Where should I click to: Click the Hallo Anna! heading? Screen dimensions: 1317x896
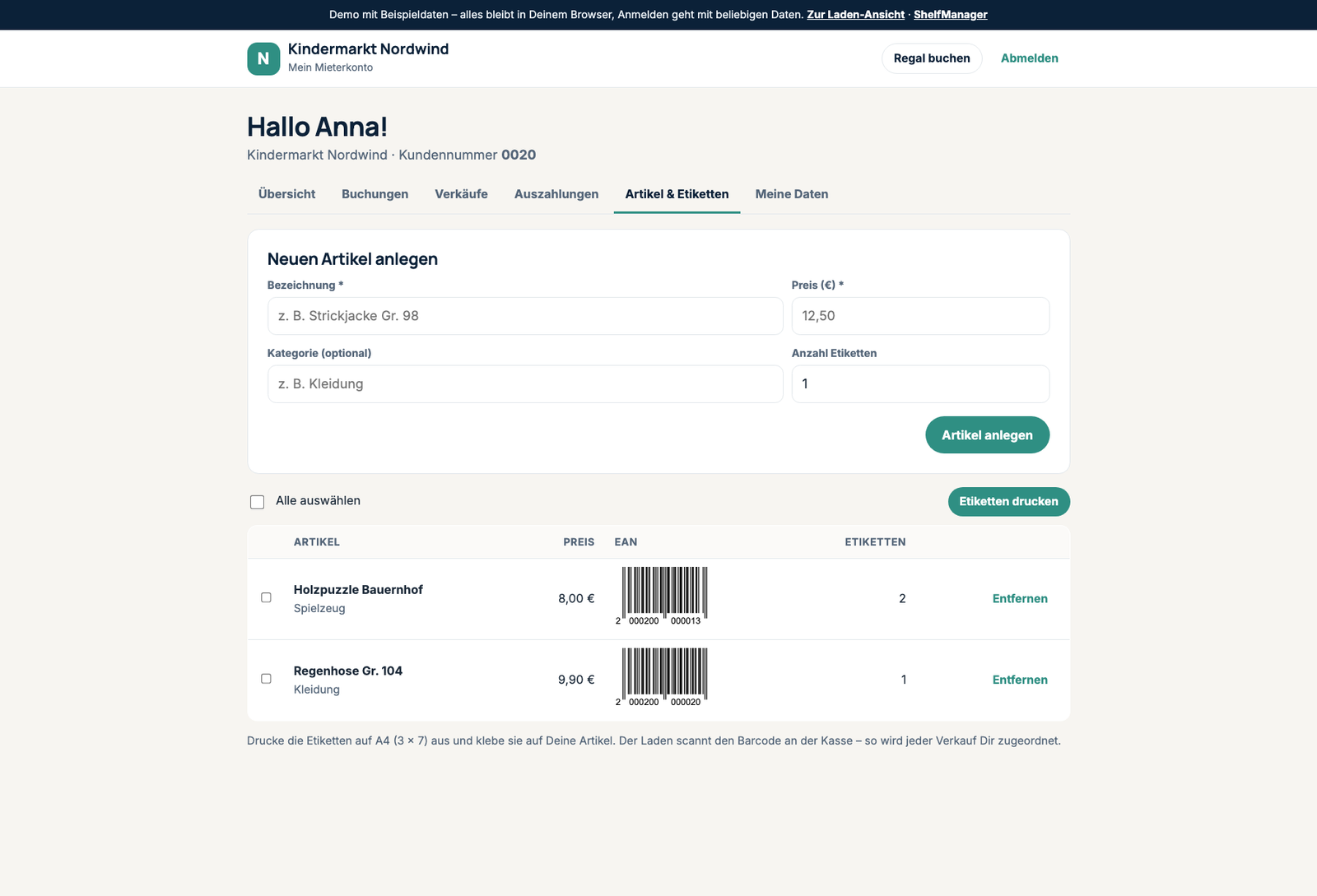(x=317, y=127)
